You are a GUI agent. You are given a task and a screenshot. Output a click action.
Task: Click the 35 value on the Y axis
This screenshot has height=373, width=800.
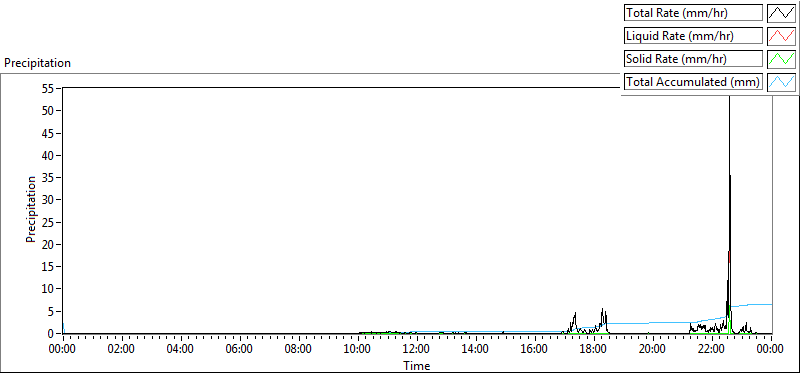[49, 178]
